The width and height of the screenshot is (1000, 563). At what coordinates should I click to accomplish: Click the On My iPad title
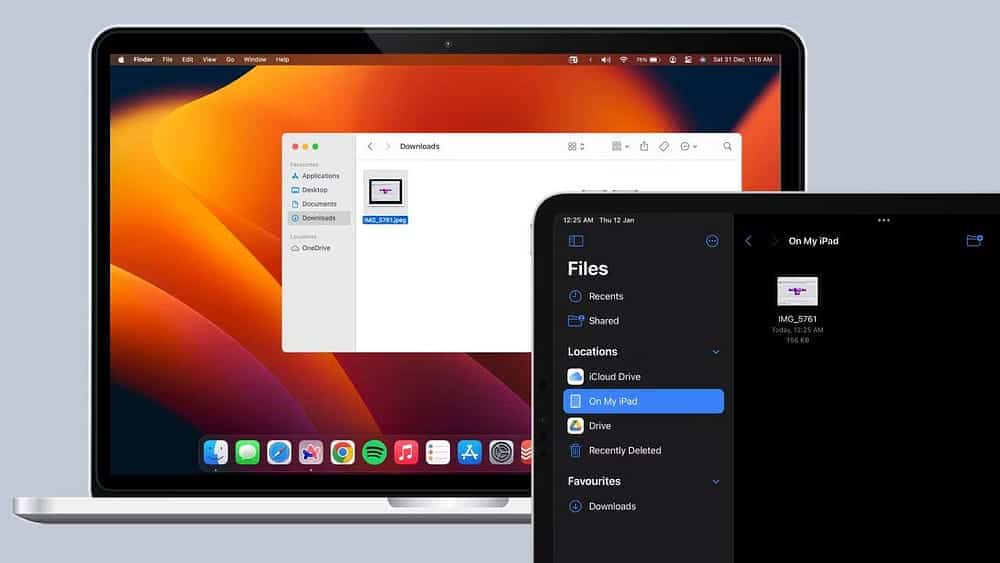coord(813,241)
